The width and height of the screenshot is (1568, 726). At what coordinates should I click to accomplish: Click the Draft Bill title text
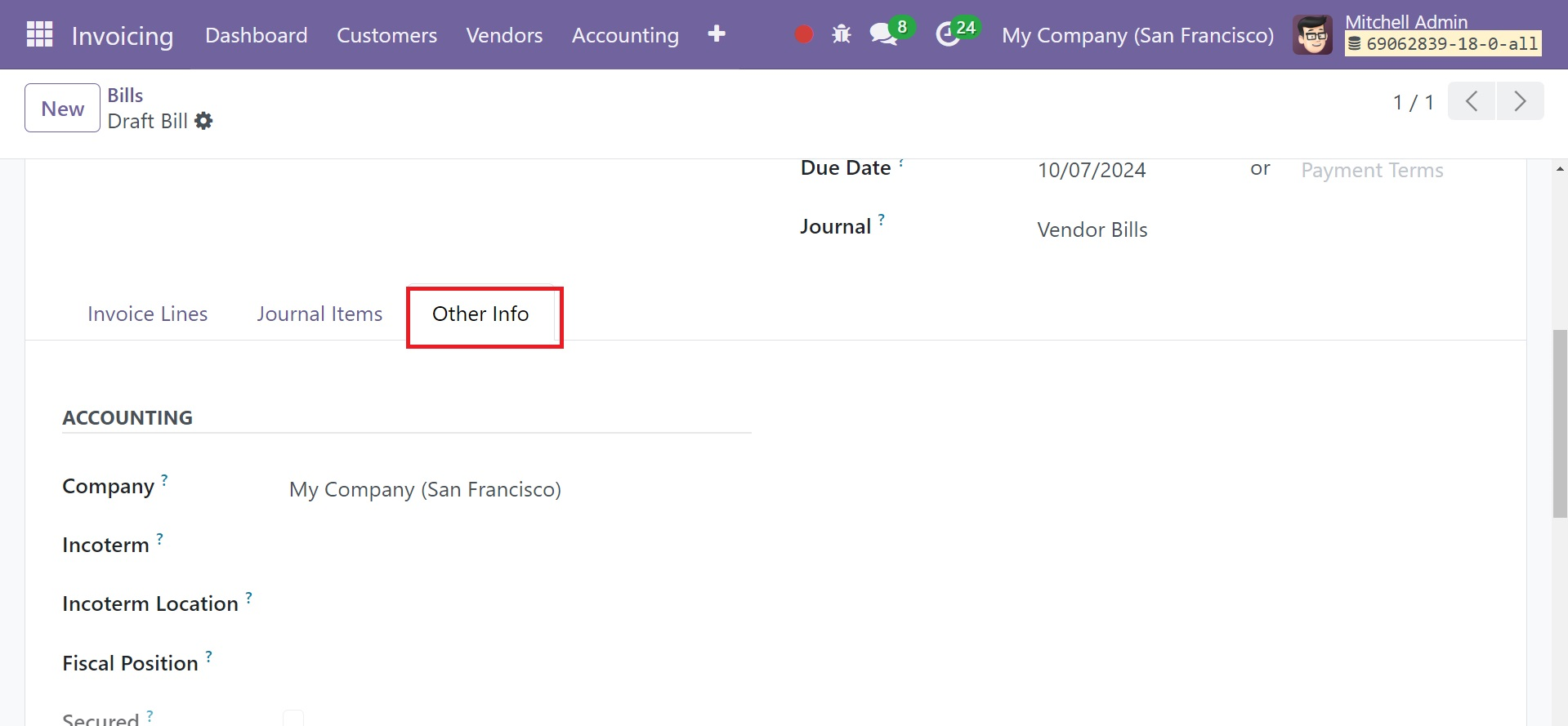coord(147,121)
